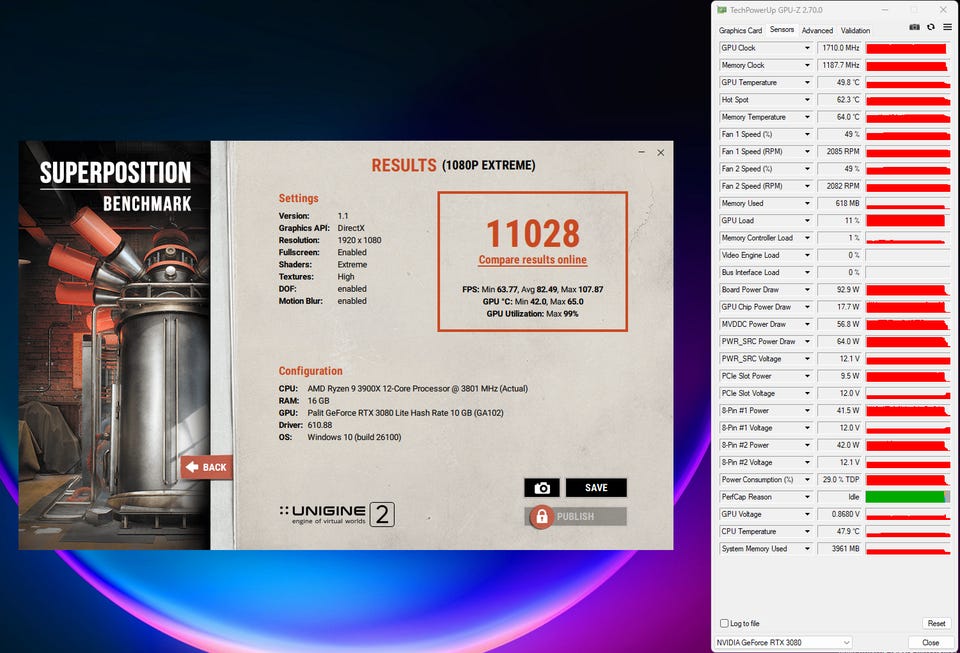Expand Fan 2 Speed (RPM) dropdown
This screenshot has height=653, width=960.
[x=807, y=186]
